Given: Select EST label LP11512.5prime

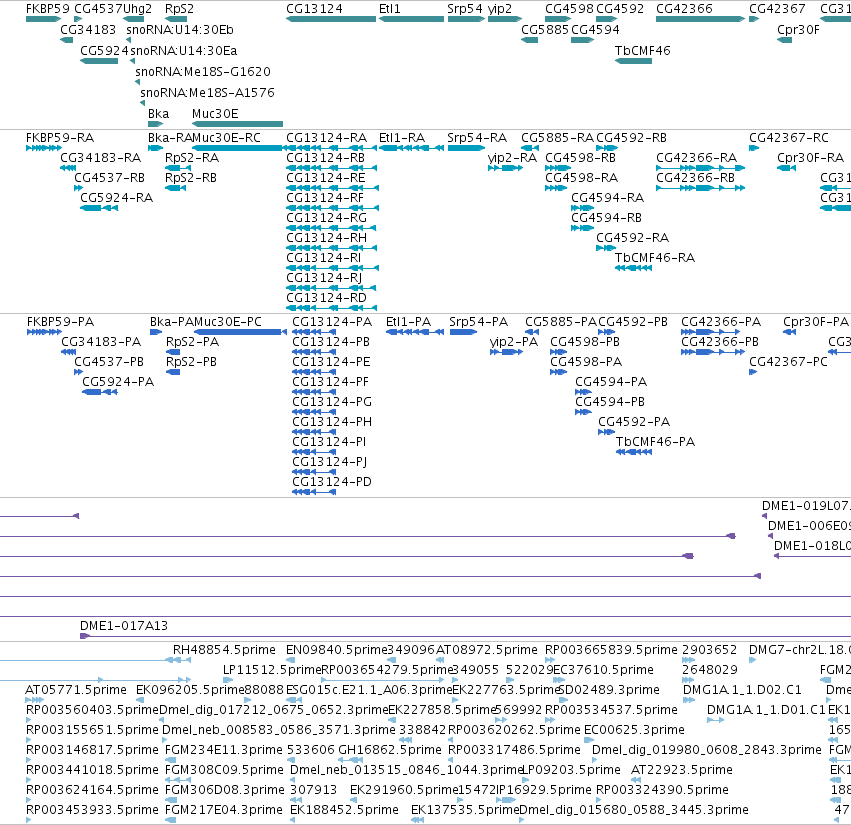Looking at the screenshot, I should (272, 670).
